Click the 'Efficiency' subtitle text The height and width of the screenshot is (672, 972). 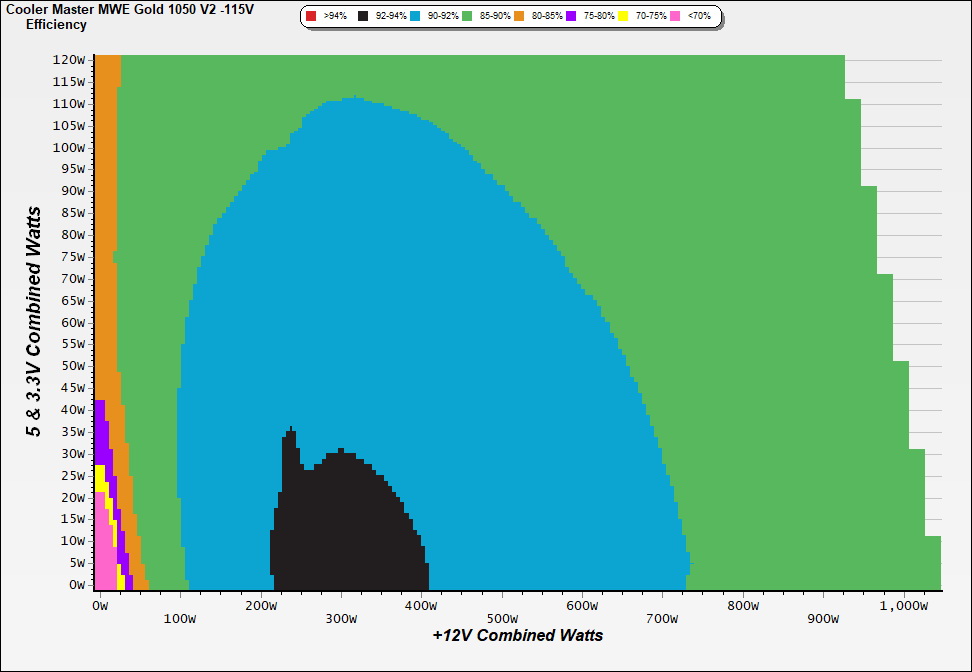56,24
